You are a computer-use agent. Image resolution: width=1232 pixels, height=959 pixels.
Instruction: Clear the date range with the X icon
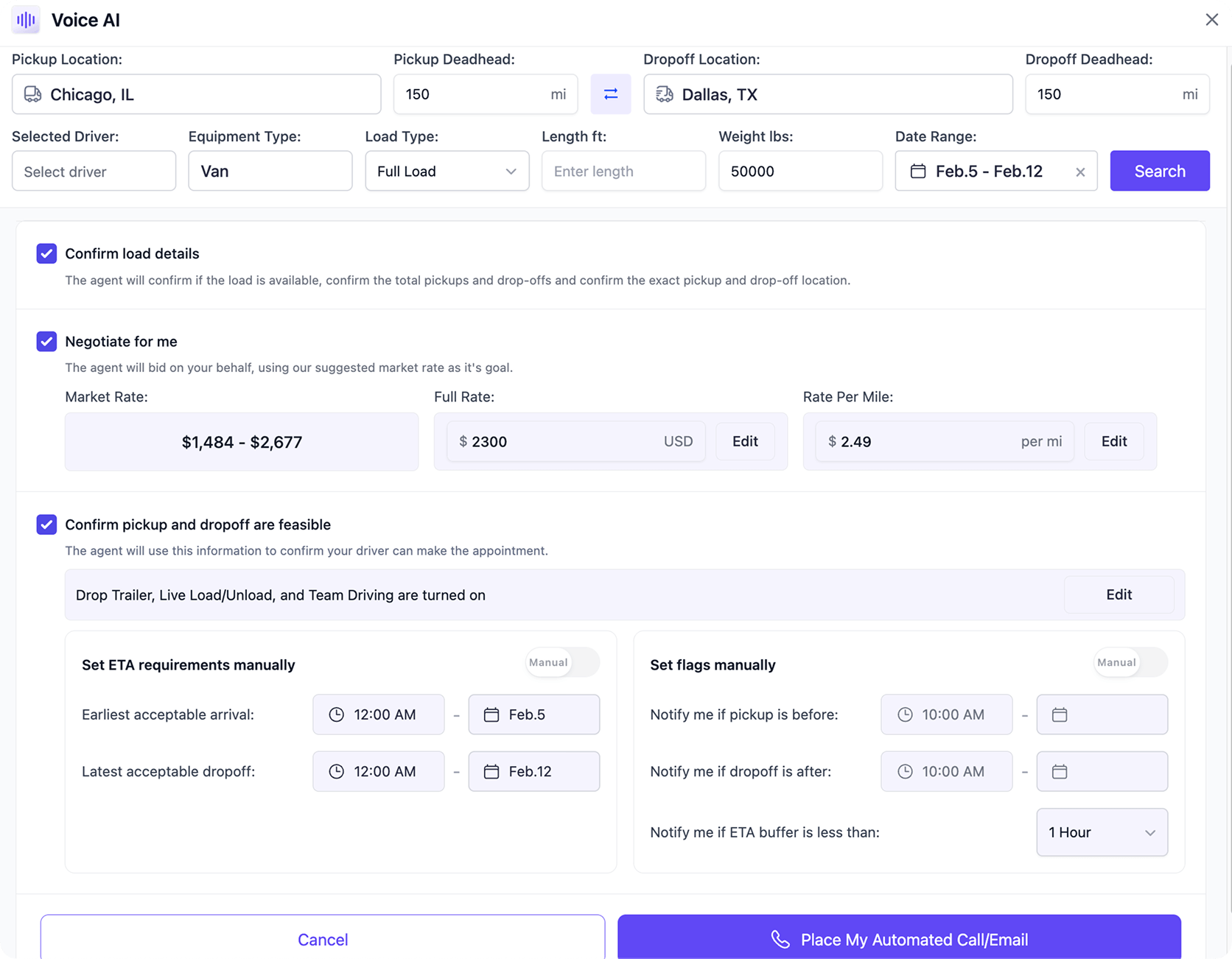tap(1079, 172)
